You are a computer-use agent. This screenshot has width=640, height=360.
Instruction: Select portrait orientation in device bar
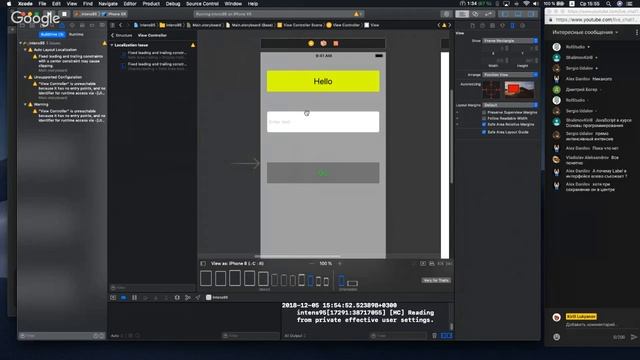tap(342, 280)
